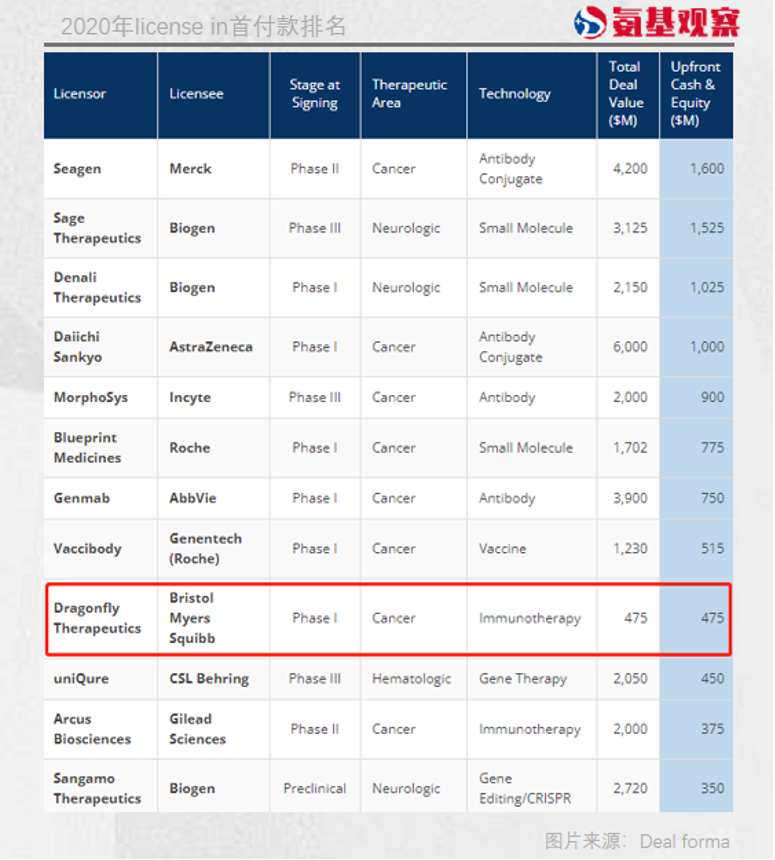Select the Hematologic therapeutic area cell
Viewport: 775px width, 860px height.
(411, 678)
